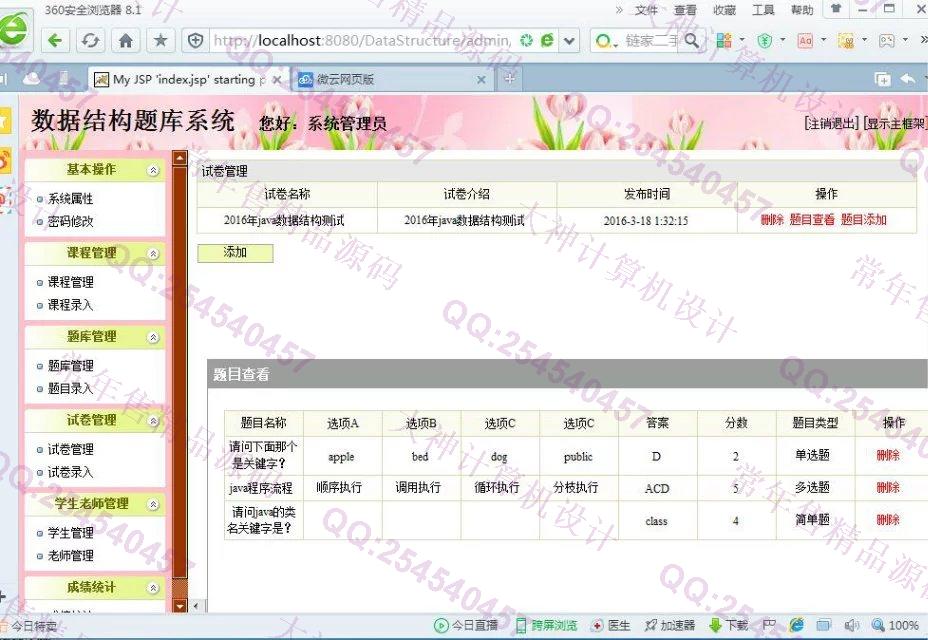The width and height of the screenshot is (928, 640).
Task: Click 题目添加 for the 2016 test paper
Action: 863,220
